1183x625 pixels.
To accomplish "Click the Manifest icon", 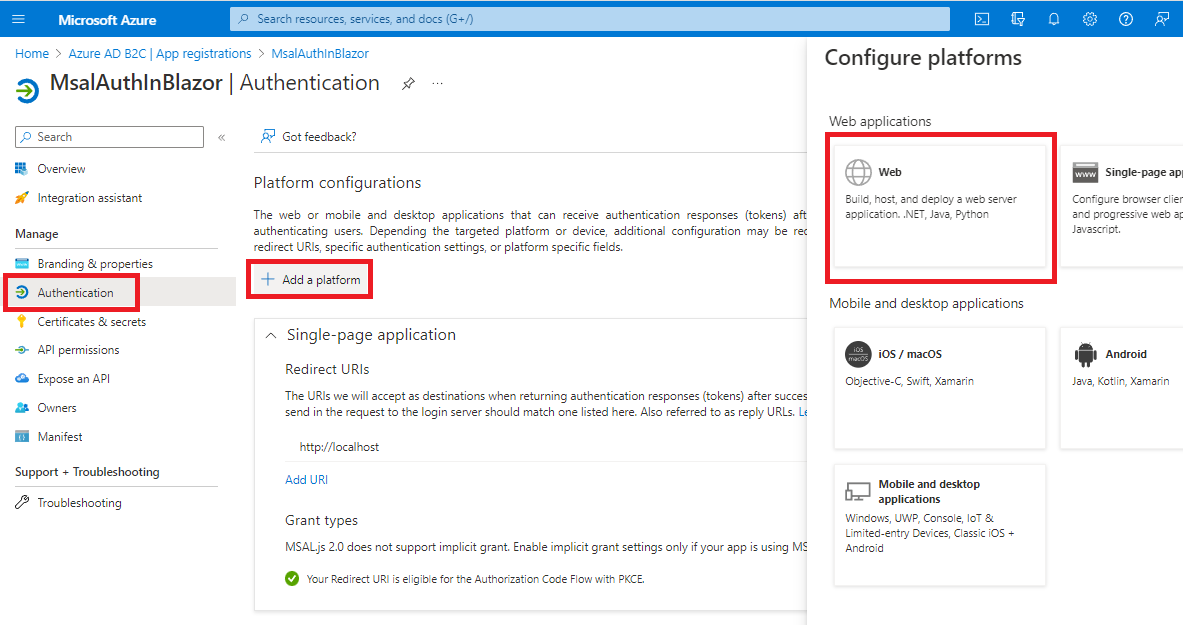I will click(22, 436).
